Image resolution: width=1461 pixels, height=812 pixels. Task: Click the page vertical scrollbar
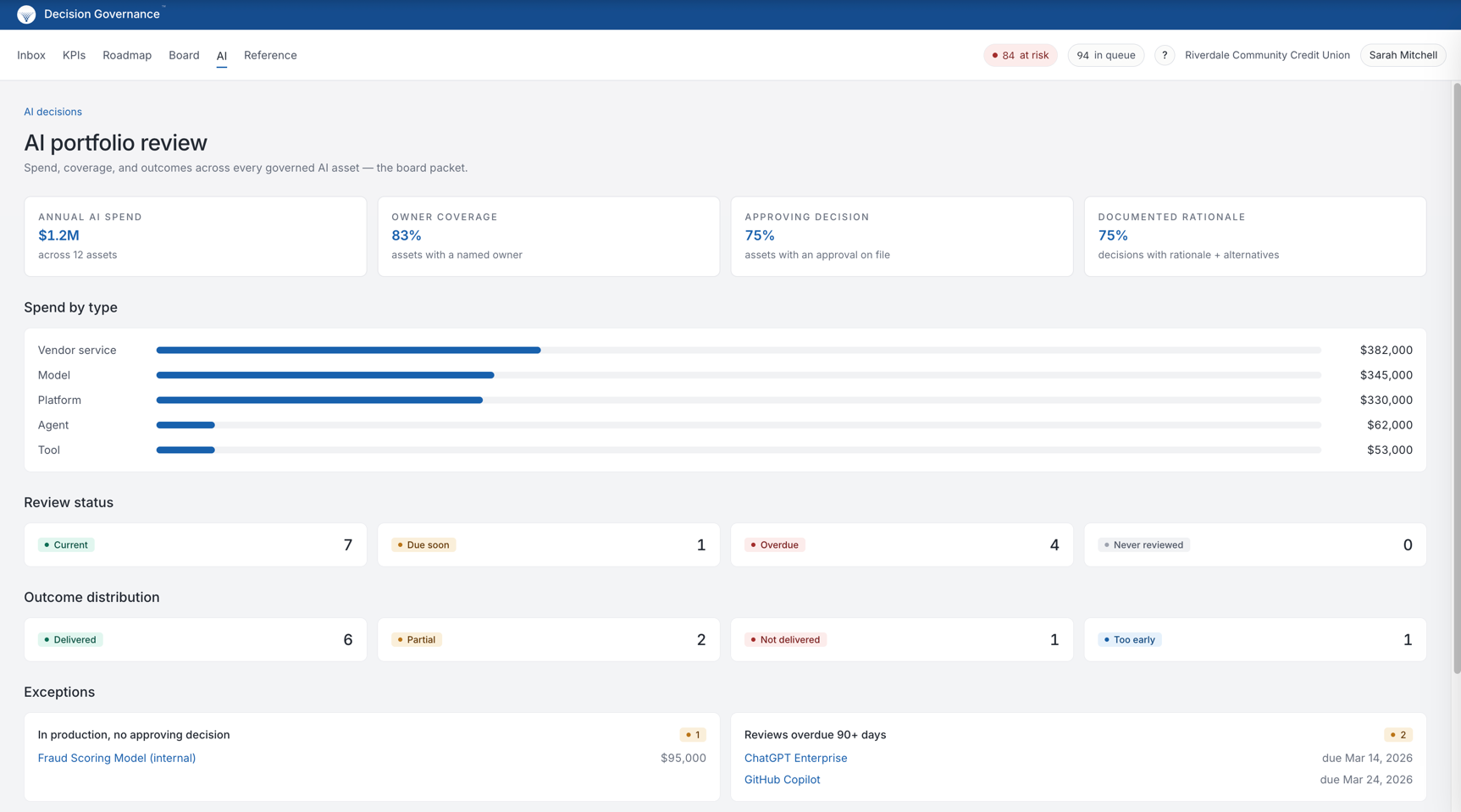1457,378
